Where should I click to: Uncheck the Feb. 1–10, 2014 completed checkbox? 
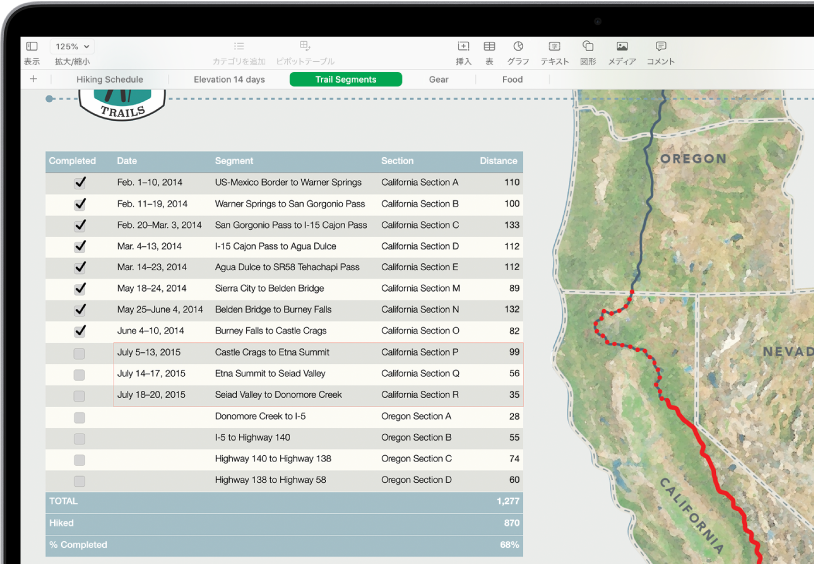click(80, 183)
